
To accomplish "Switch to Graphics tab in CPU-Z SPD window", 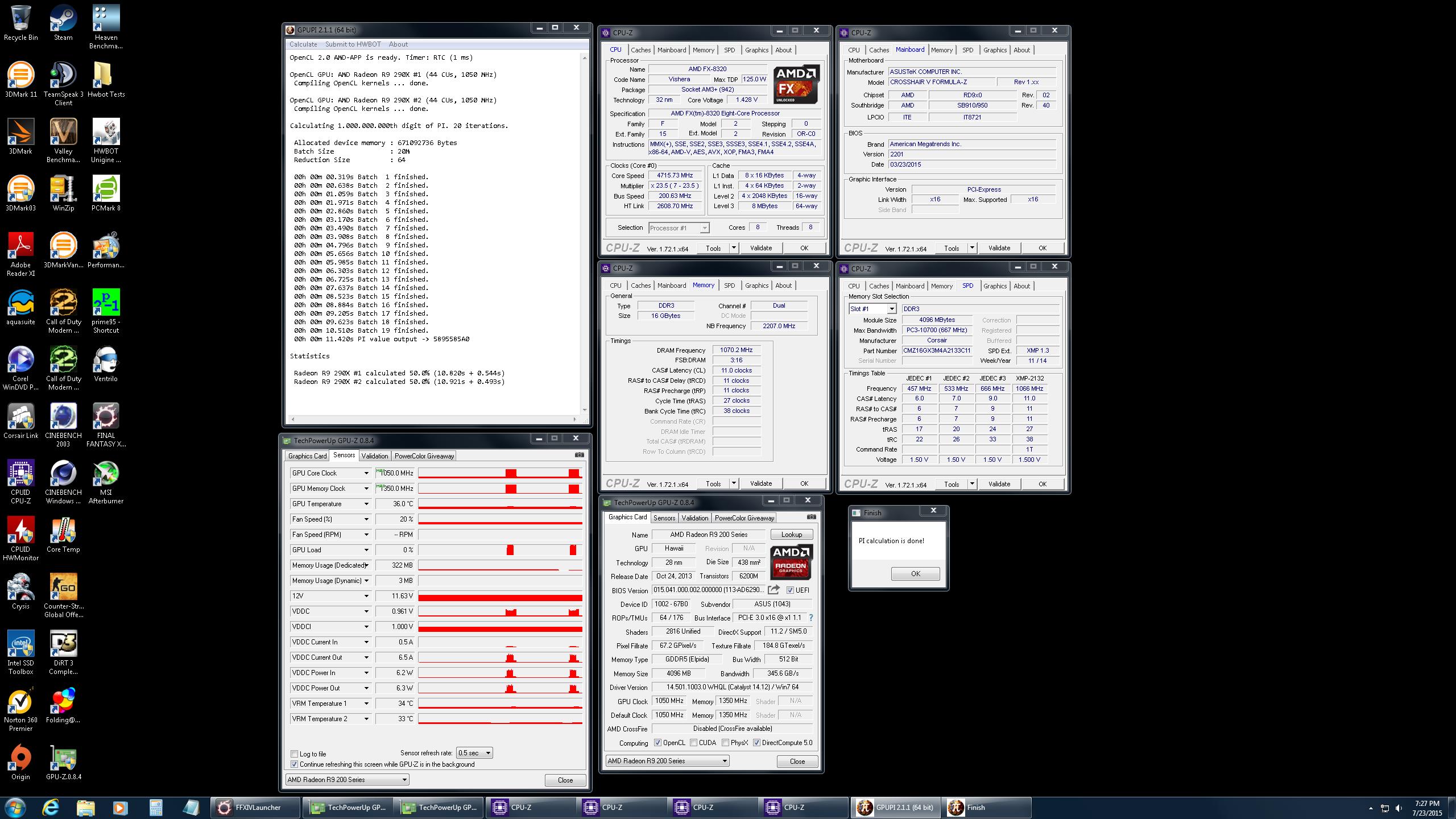I will pyautogui.click(x=995, y=286).
